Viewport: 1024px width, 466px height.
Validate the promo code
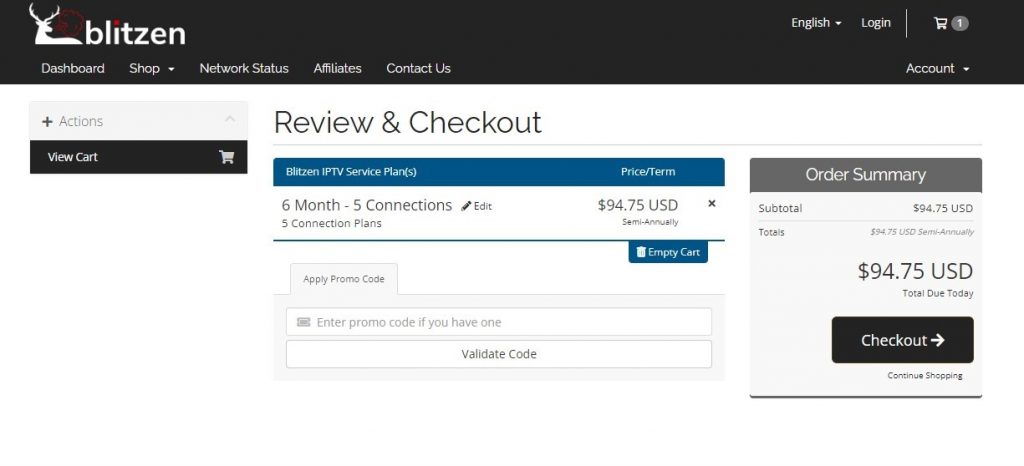[499, 354]
